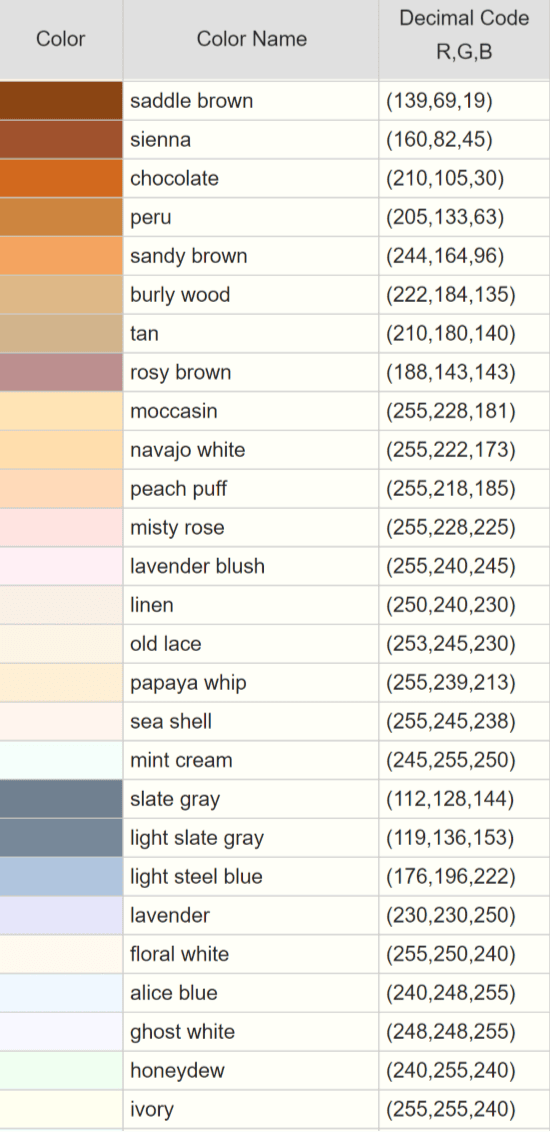Select the sienna color swatch
Image resolution: width=550 pixels, height=1132 pixels.
click(x=61, y=139)
